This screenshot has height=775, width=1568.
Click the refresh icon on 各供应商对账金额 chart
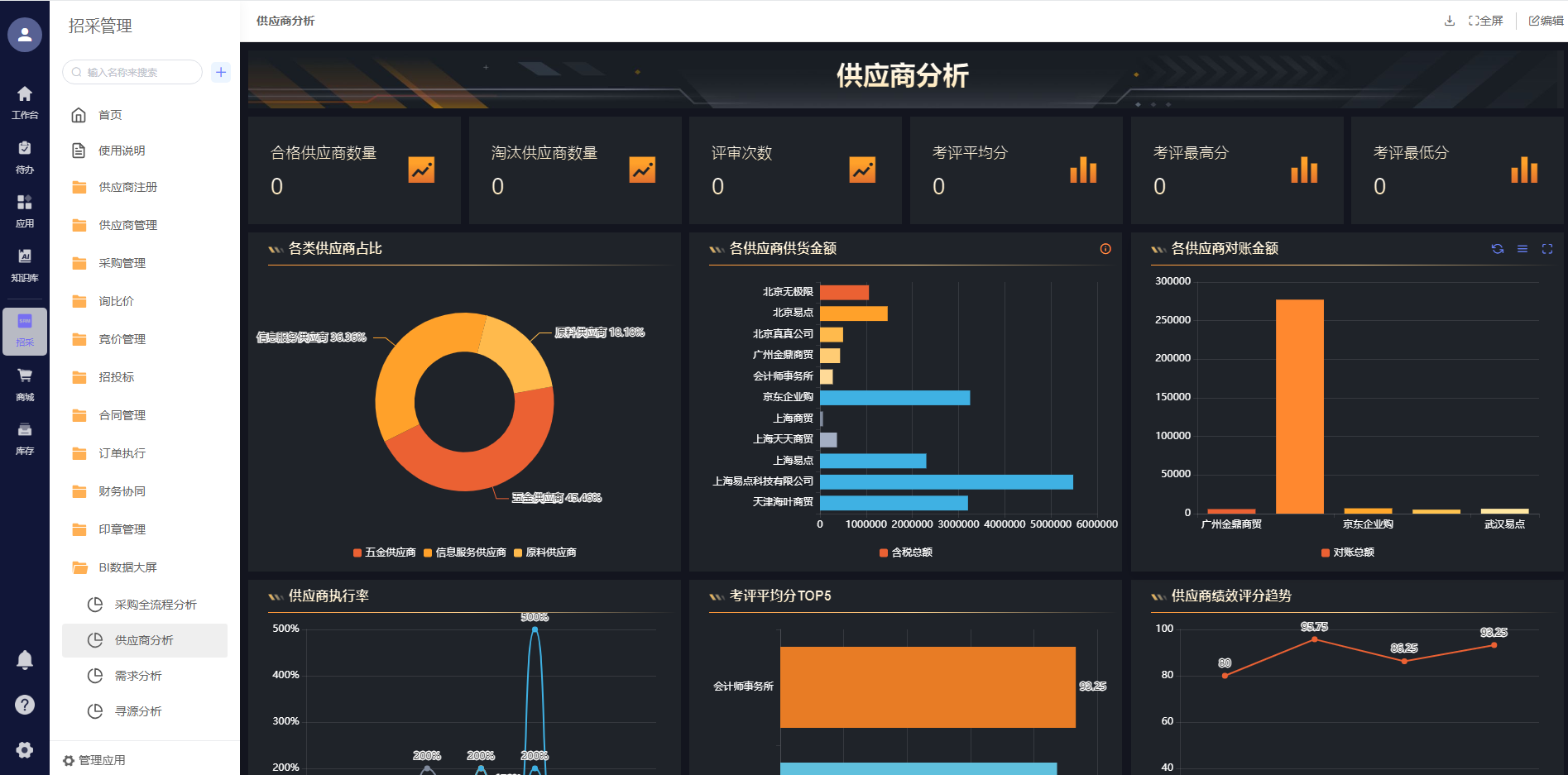pyautogui.click(x=1497, y=249)
